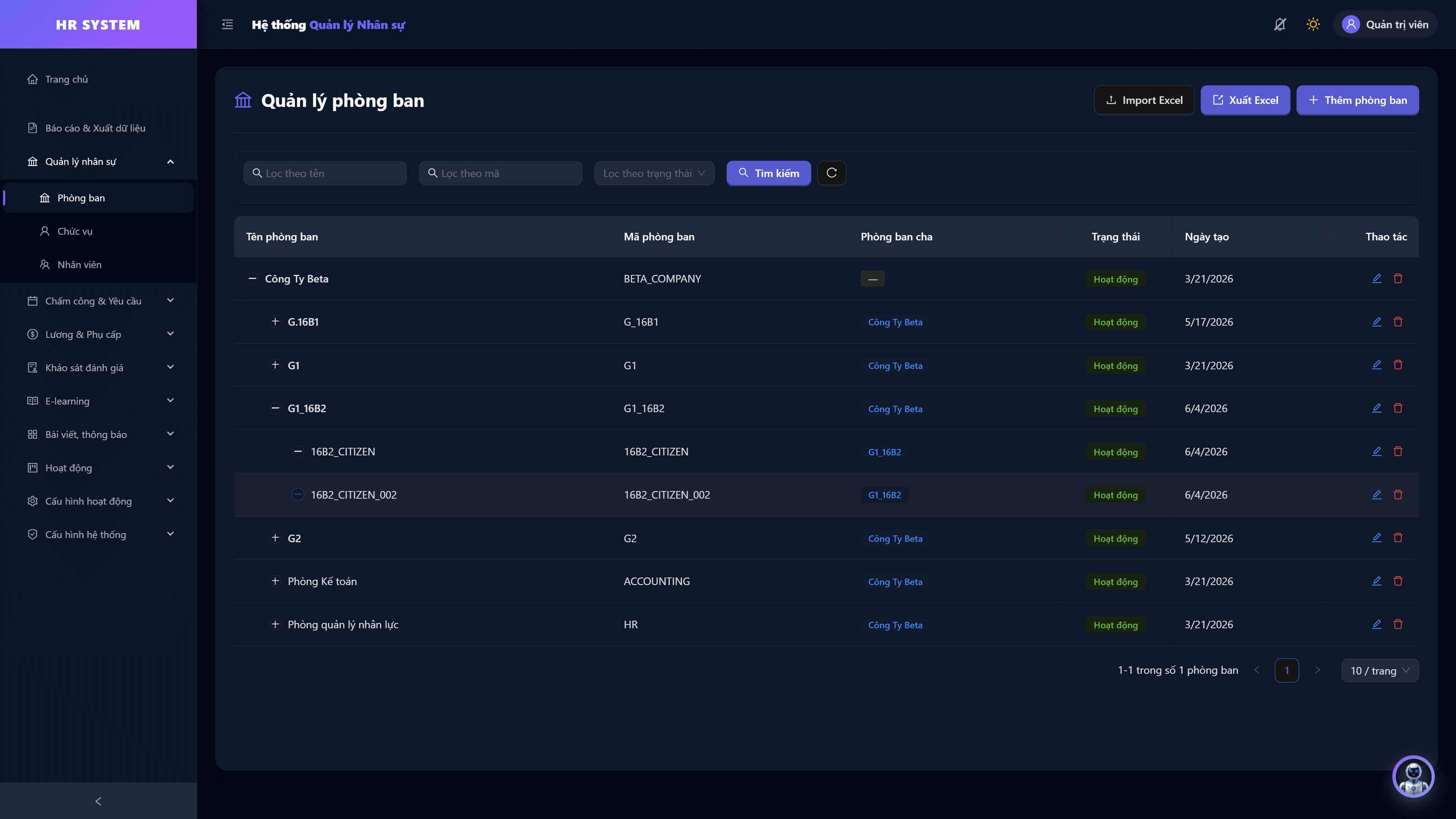Go to pagination page 1
Screen dimensions: 1456x819
click(1287, 670)
